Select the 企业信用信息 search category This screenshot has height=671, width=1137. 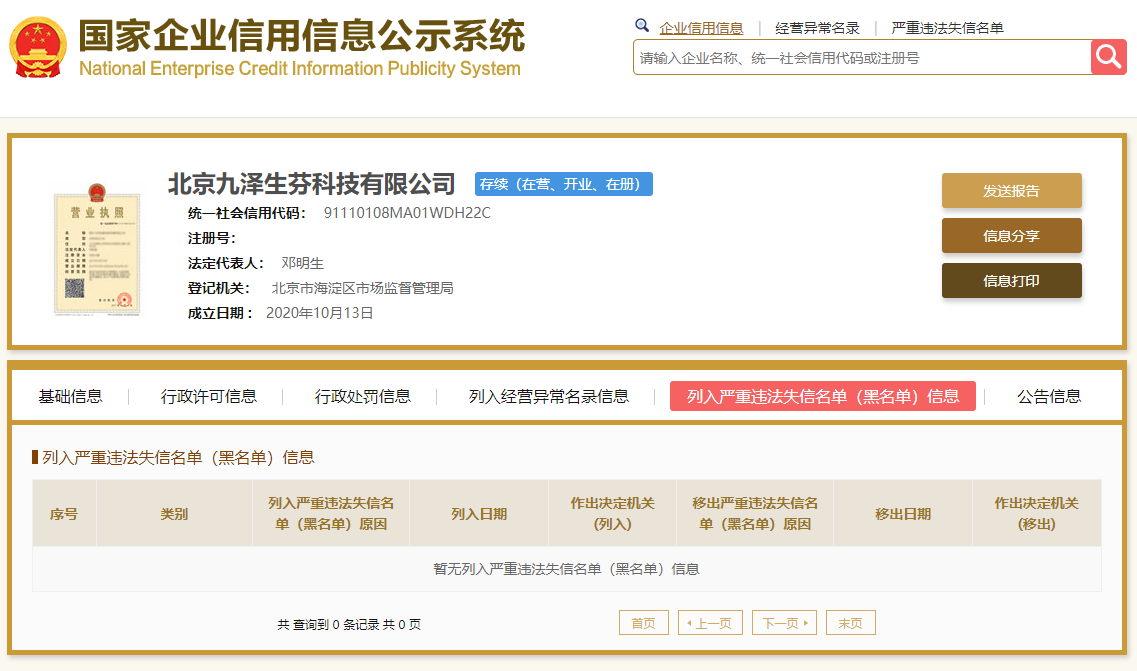click(x=701, y=28)
